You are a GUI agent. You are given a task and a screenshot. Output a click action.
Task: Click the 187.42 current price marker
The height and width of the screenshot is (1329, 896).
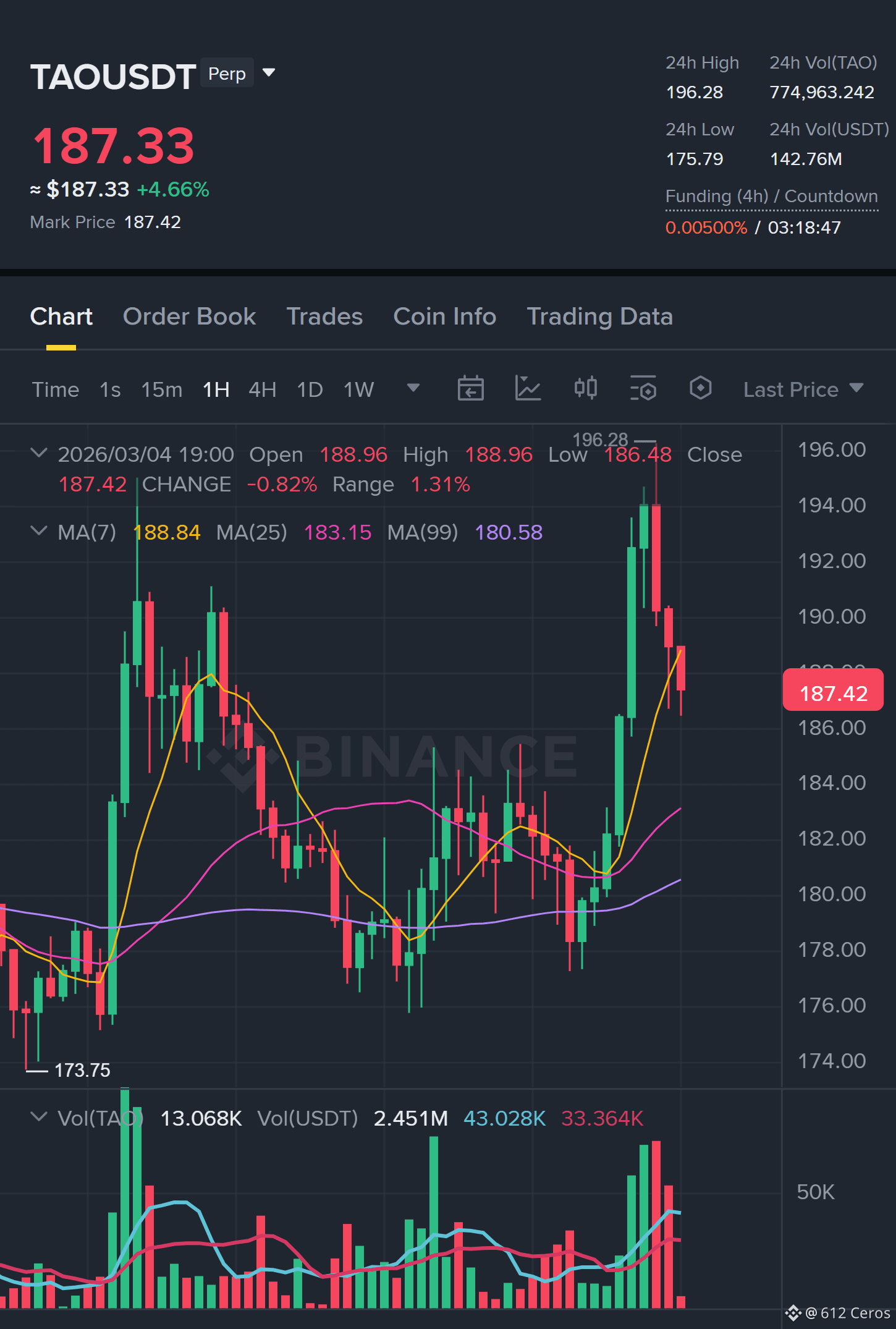point(833,693)
